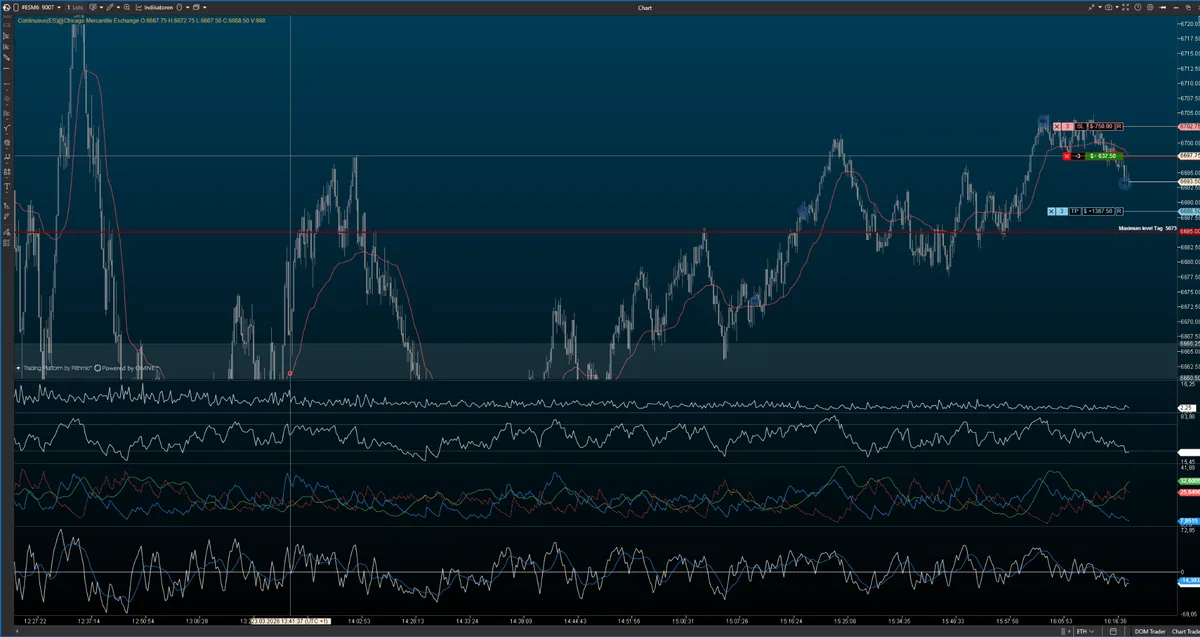Select the pitchfork drawing tool in left sidebar
1200x637 pixels.
click(x=7, y=128)
